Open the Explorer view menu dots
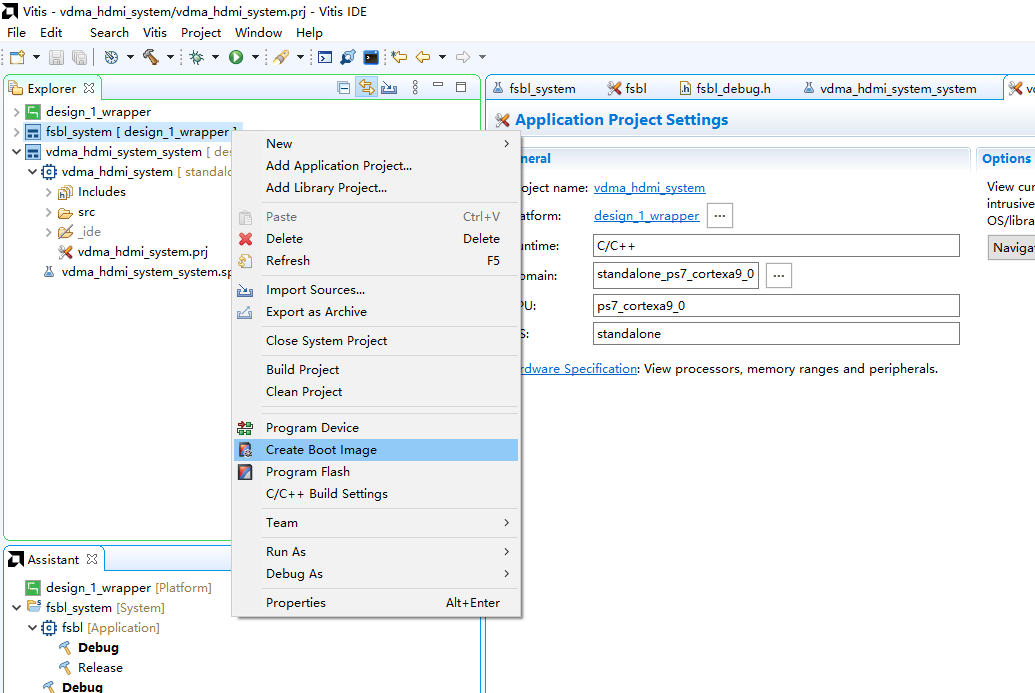This screenshot has width=1035, height=693. click(415, 87)
